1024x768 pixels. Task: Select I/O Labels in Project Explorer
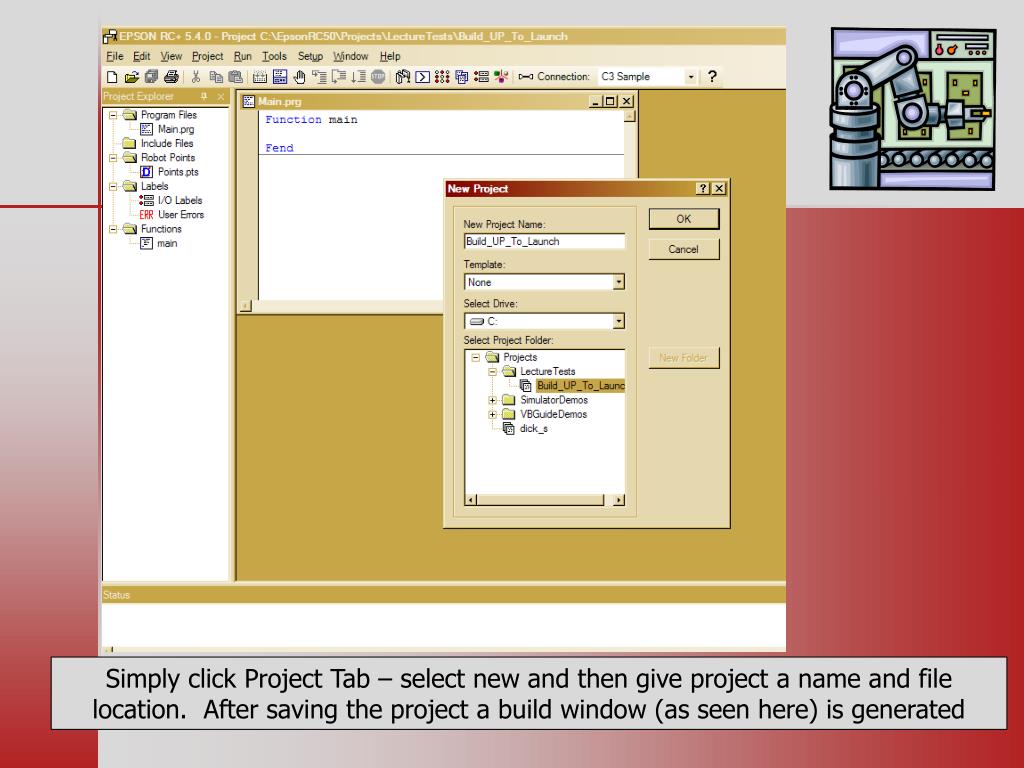(171, 200)
